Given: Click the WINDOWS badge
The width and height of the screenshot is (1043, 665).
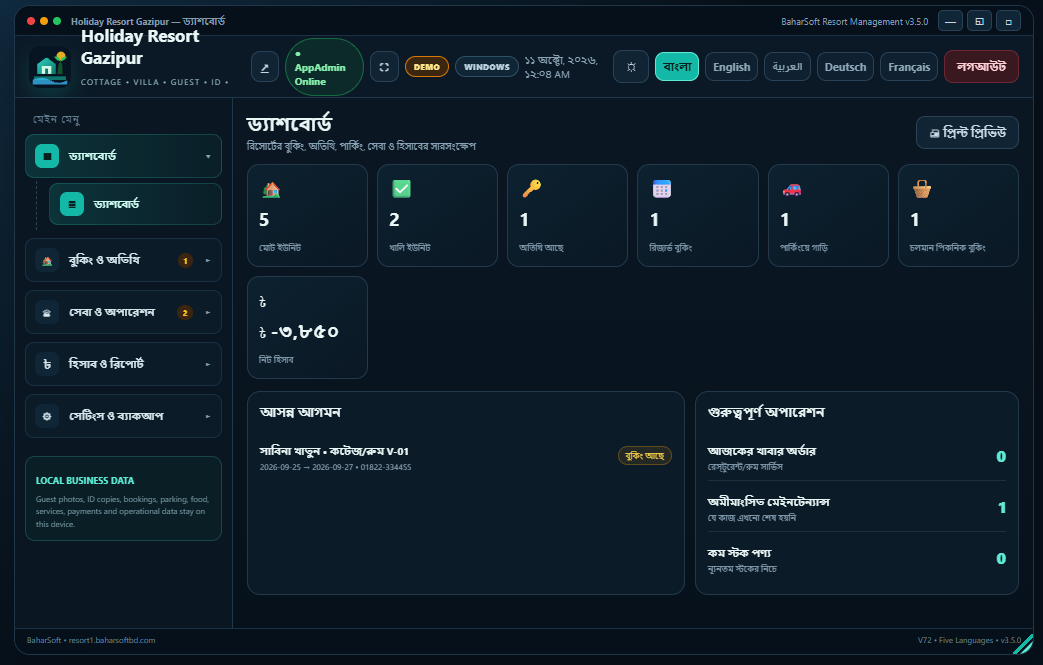Looking at the screenshot, I should (x=486, y=66).
